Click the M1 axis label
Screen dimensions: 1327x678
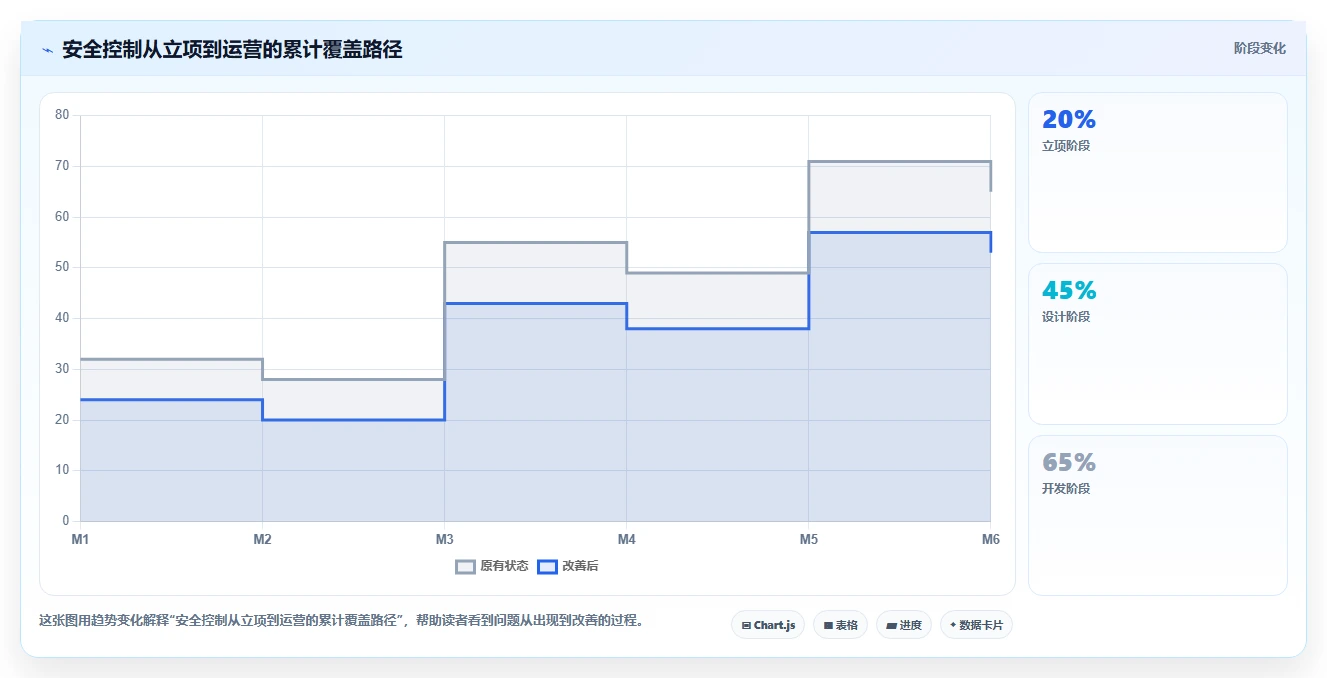click(80, 540)
